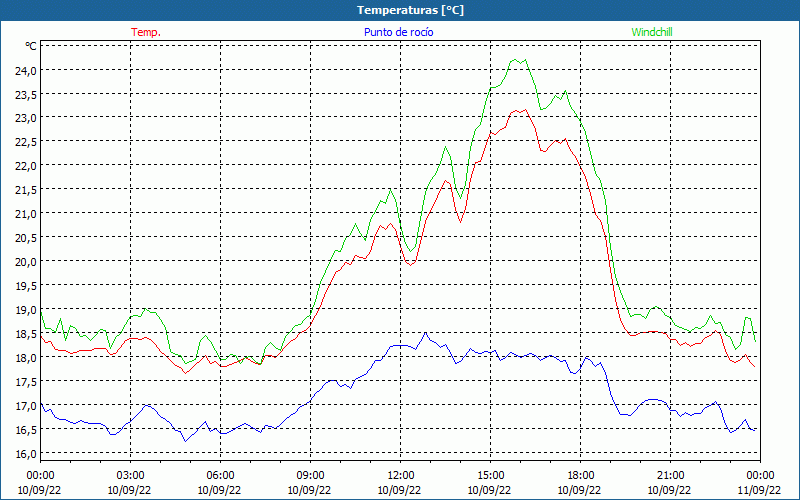This screenshot has width=800, height=500.
Task: Click the blue dew point peak near 13:00
Action: (425, 333)
